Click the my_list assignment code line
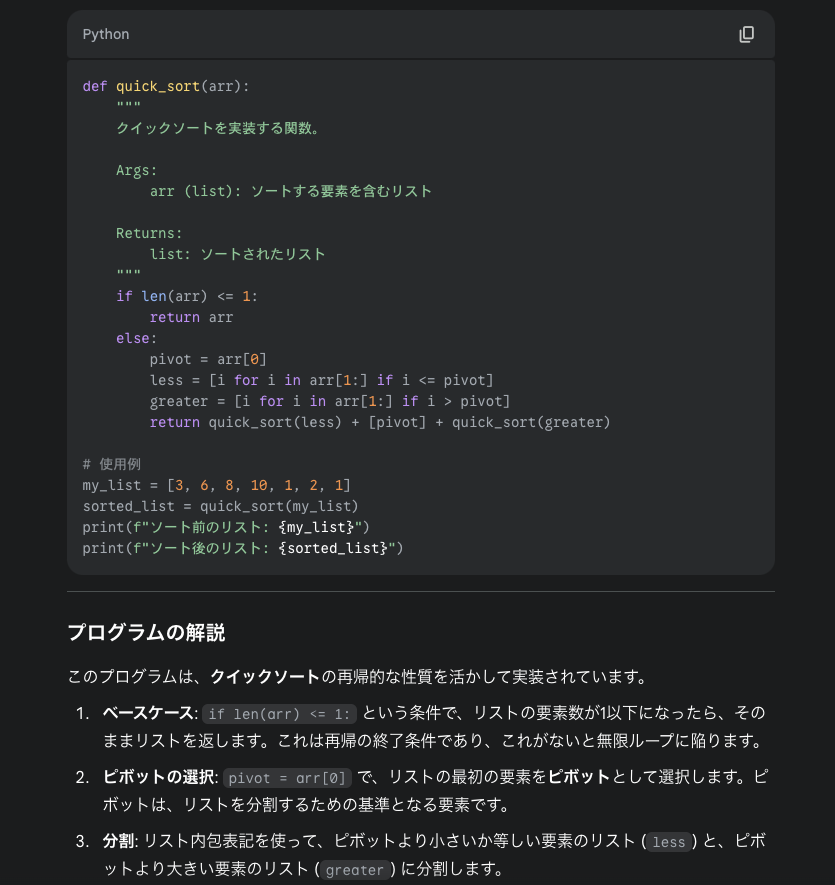This screenshot has height=885, width=835. [216, 485]
